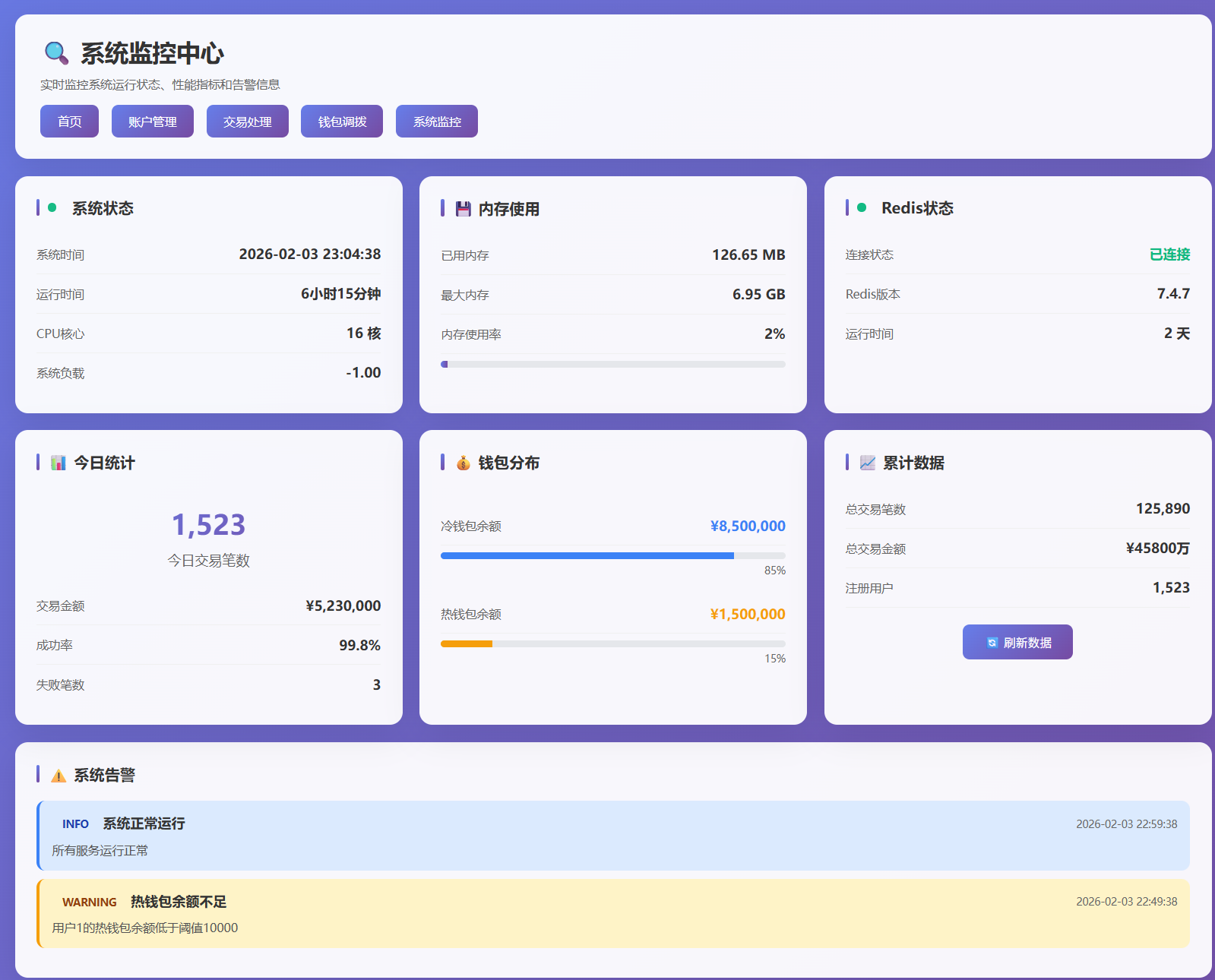Click the green status dot beside 系统状态
Viewport: 1215px width, 980px height.
[52, 207]
